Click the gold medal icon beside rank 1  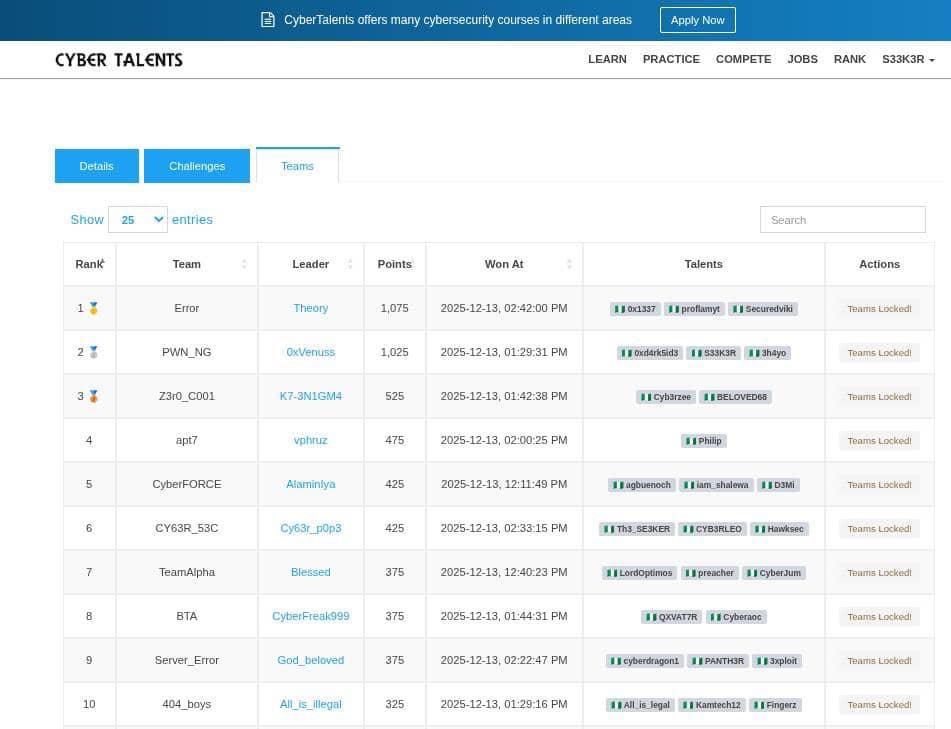[95, 308]
